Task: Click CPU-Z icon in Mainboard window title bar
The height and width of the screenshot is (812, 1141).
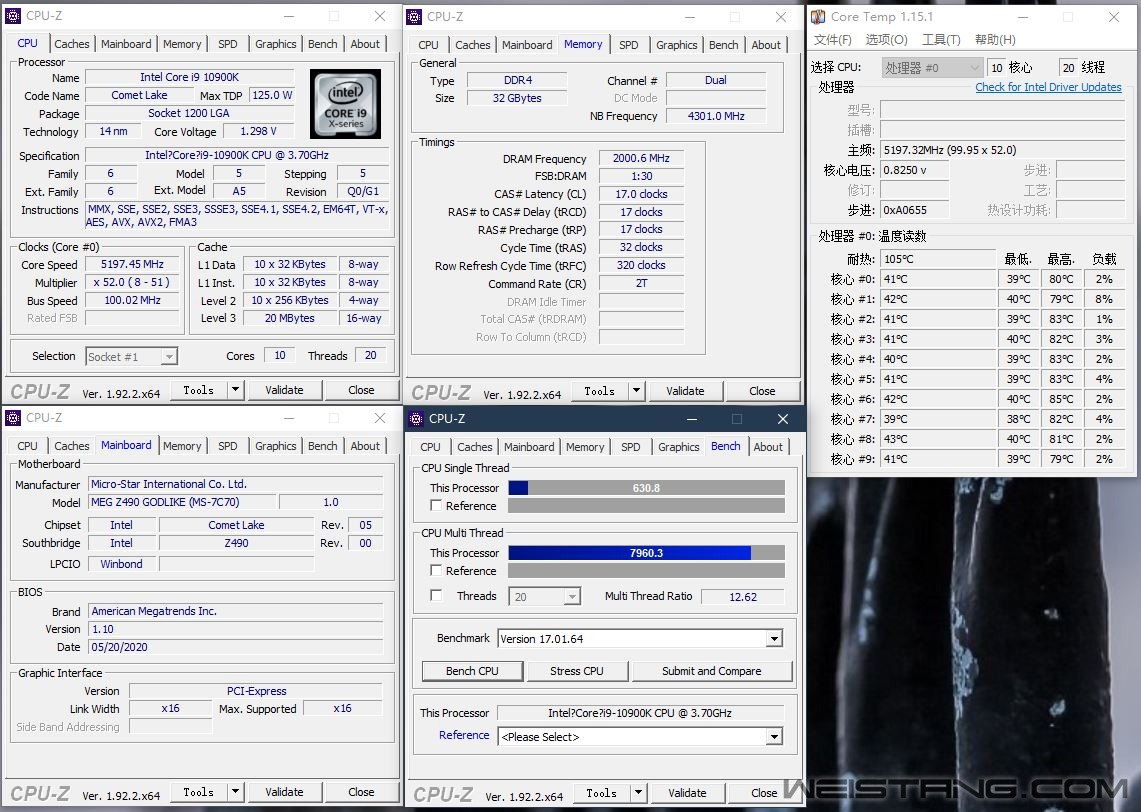Action: pos(13,418)
